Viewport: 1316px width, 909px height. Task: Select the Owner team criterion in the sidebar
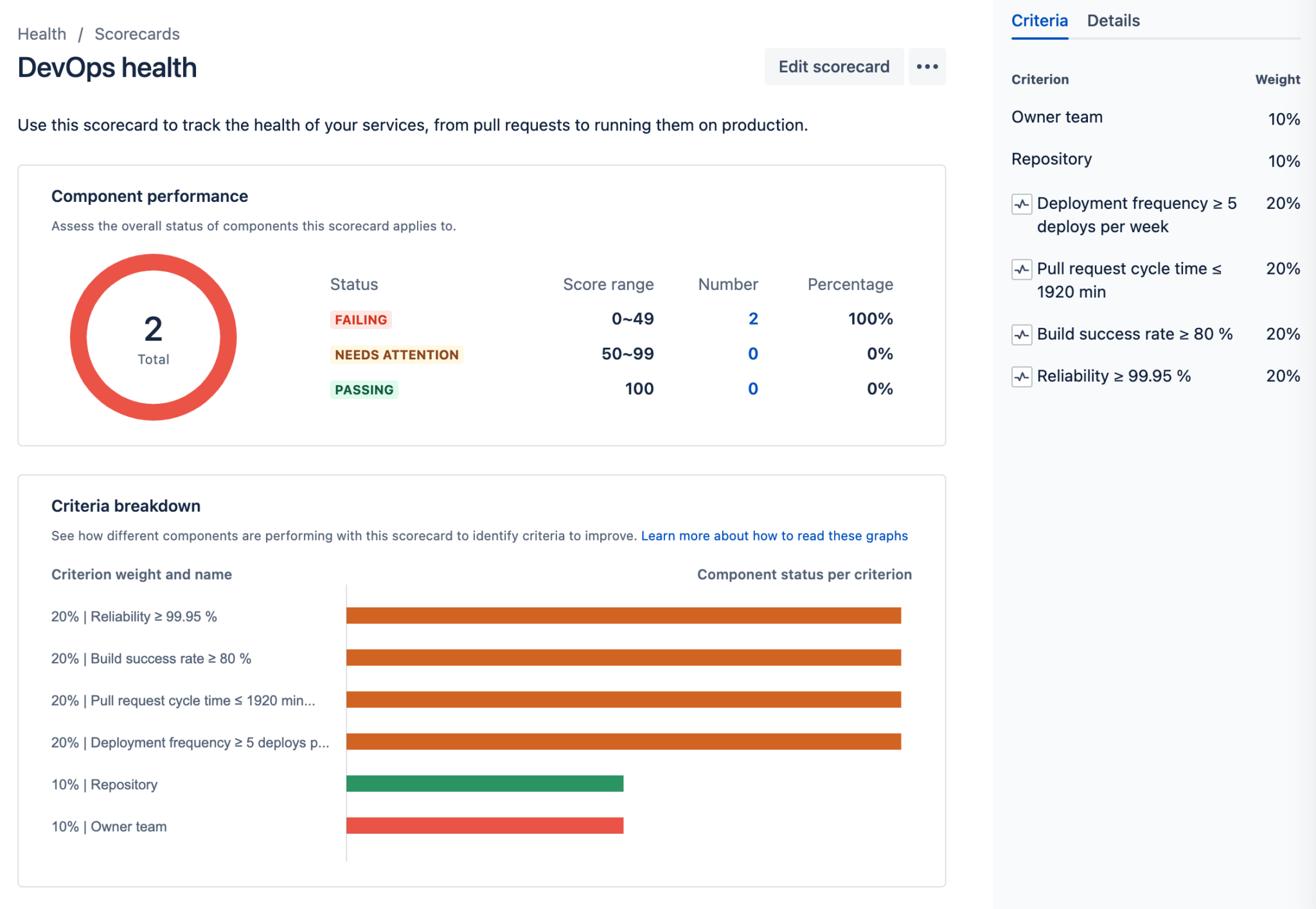[1056, 117]
